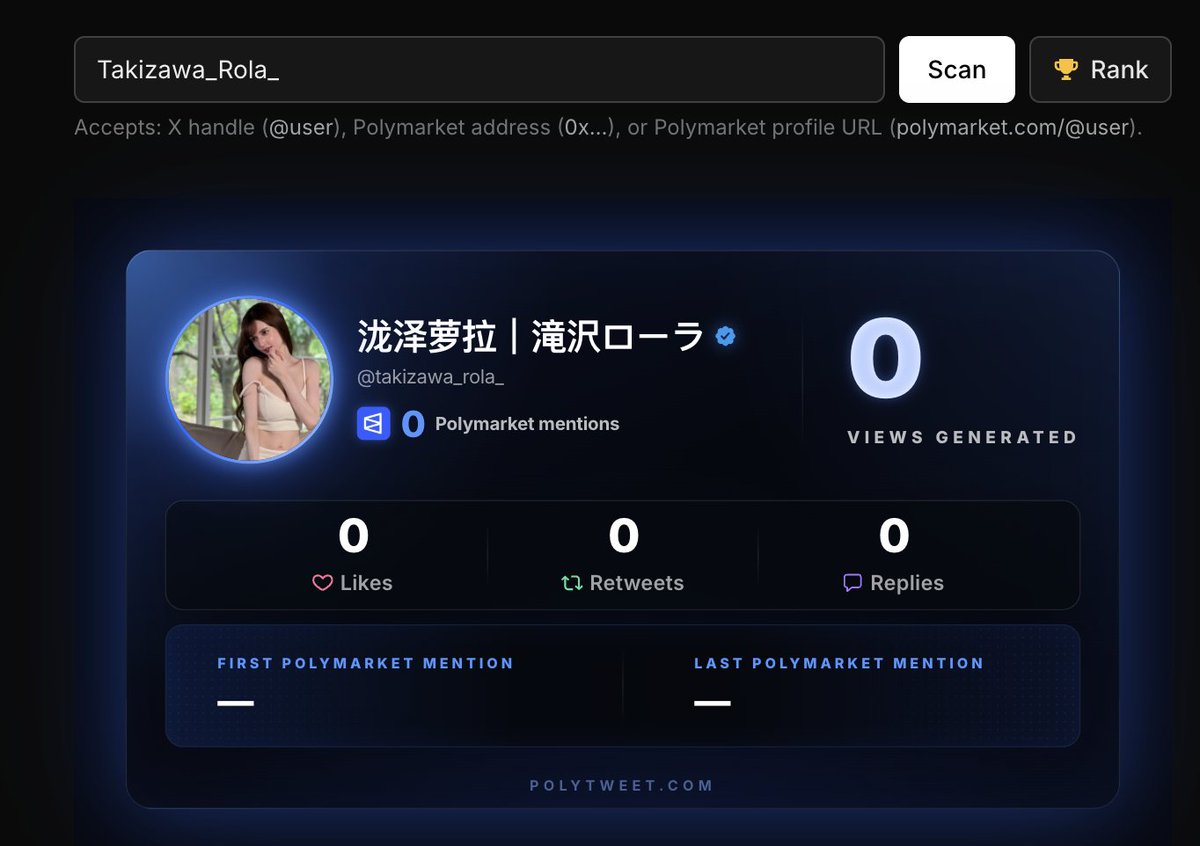Viewport: 1200px width, 846px height.
Task: Click the VIEWS GENERATED label
Action: click(962, 437)
